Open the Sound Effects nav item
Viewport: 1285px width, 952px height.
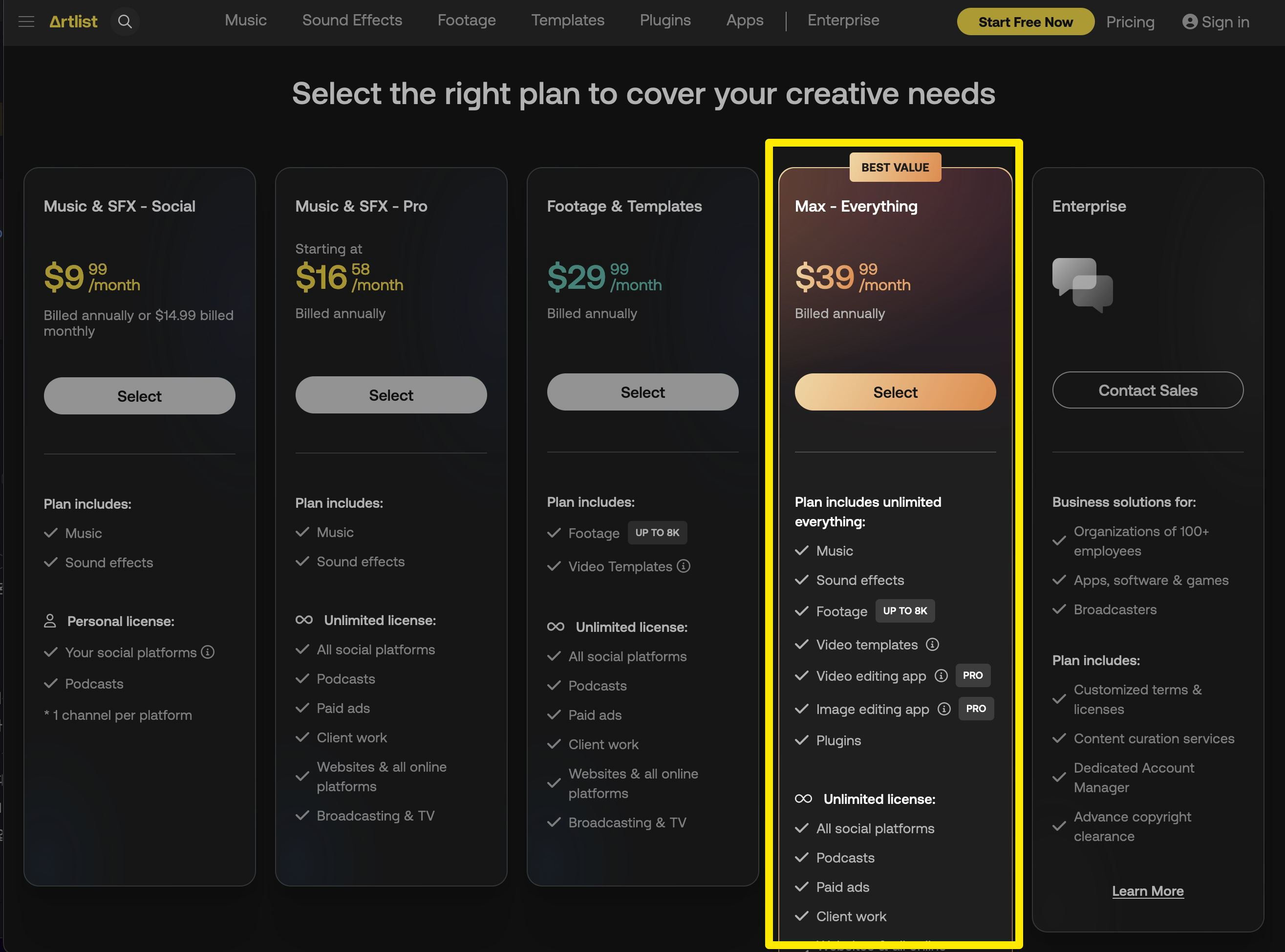(x=352, y=20)
